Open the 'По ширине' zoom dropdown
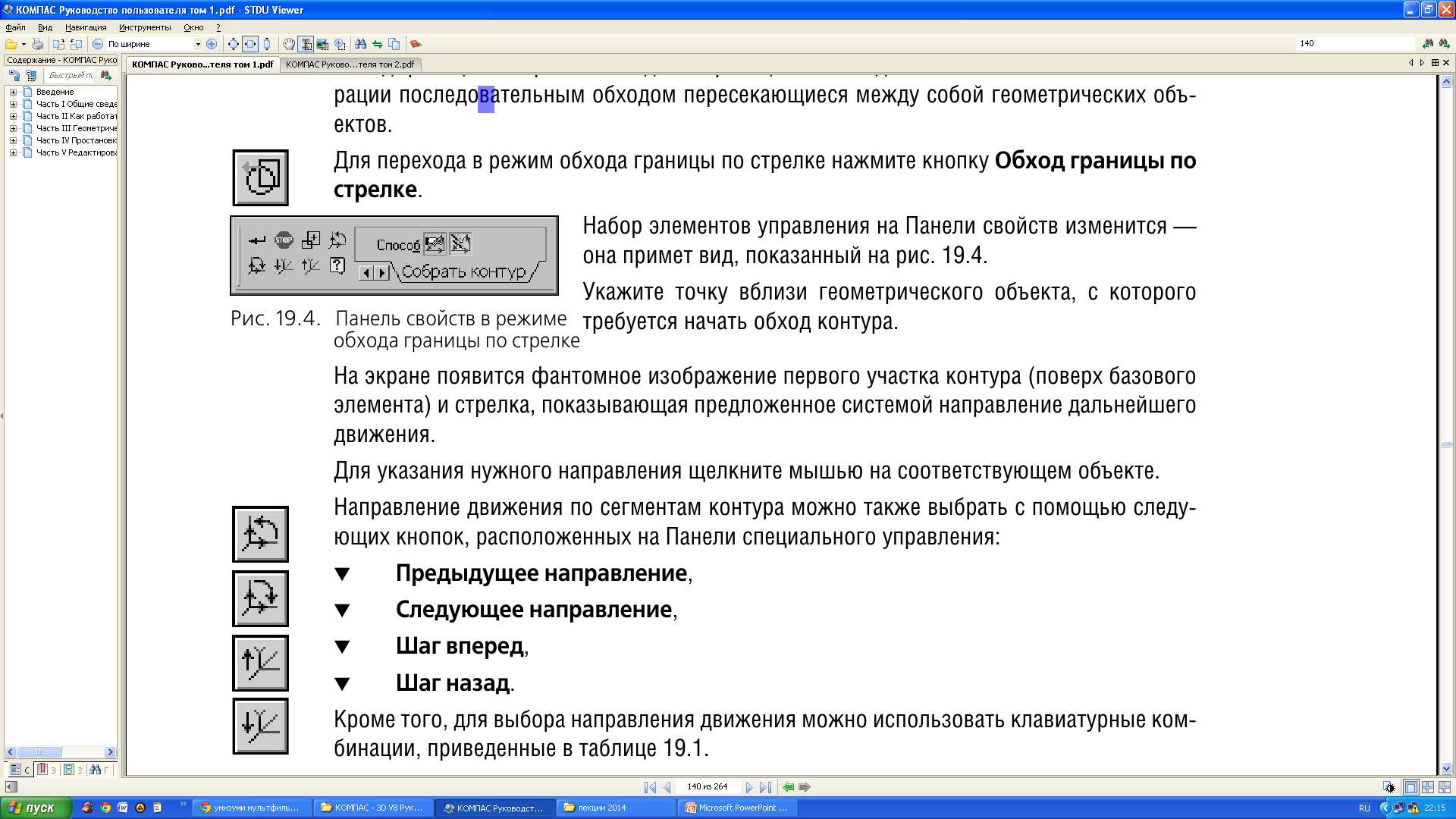Viewport: 1456px width, 819px height. tap(198, 44)
